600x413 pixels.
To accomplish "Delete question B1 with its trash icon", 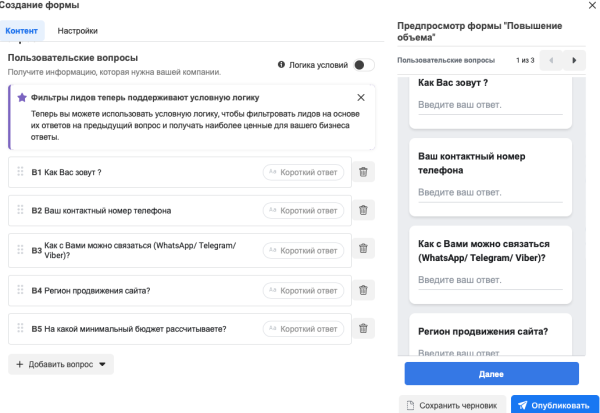I will 364,172.
